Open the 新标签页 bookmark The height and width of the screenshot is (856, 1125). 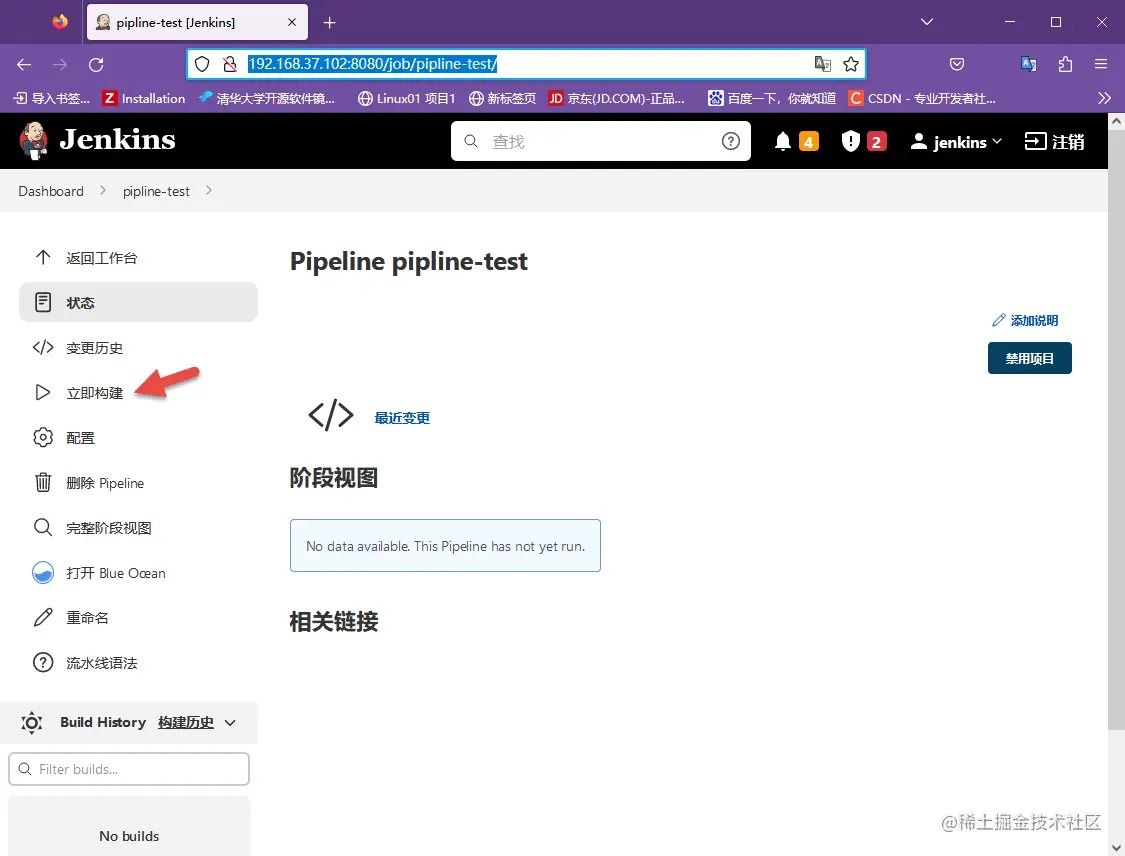tap(502, 98)
